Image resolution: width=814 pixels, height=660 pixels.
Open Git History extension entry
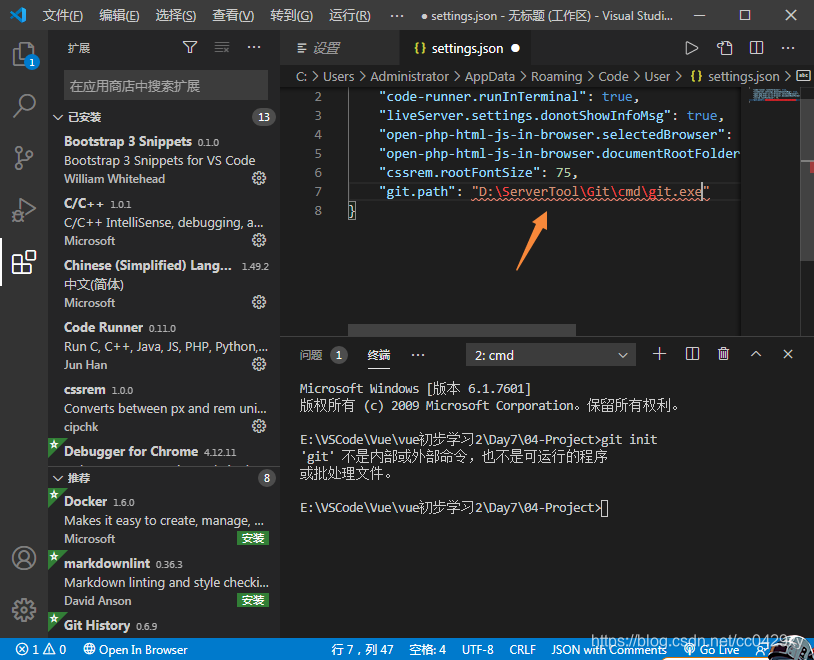(x=164, y=626)
